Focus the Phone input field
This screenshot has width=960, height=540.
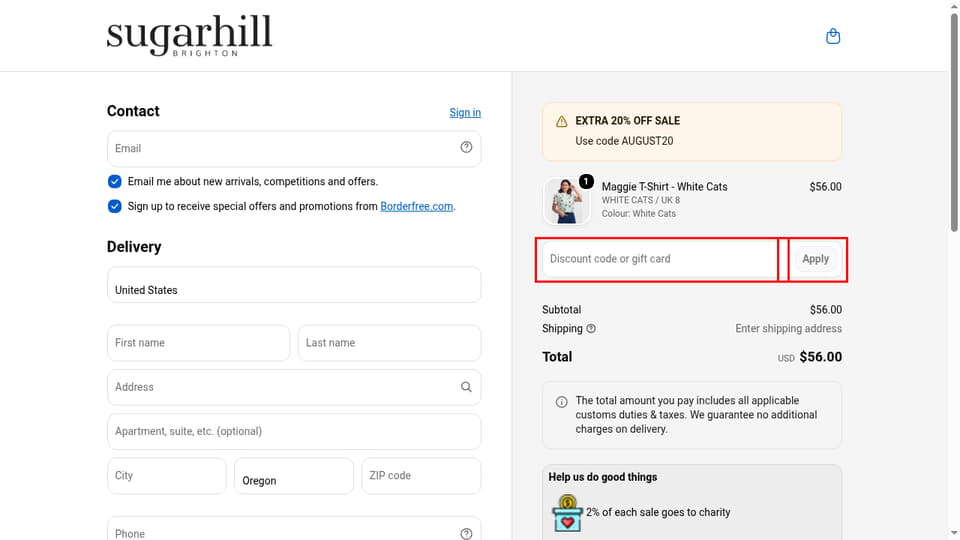click(294, 530)
